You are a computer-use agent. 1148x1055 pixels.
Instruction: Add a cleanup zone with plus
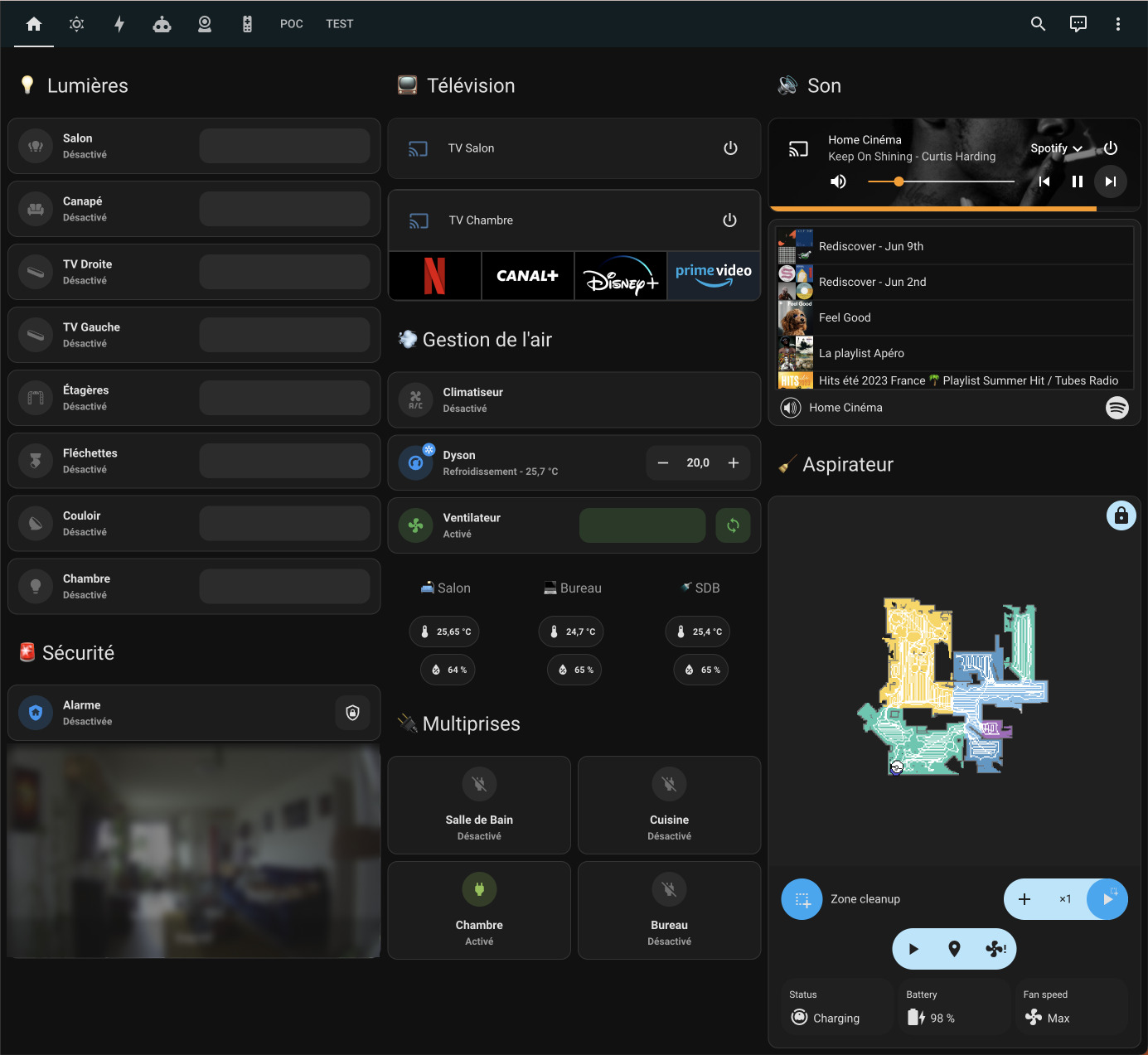click(x=1024, y=899)
